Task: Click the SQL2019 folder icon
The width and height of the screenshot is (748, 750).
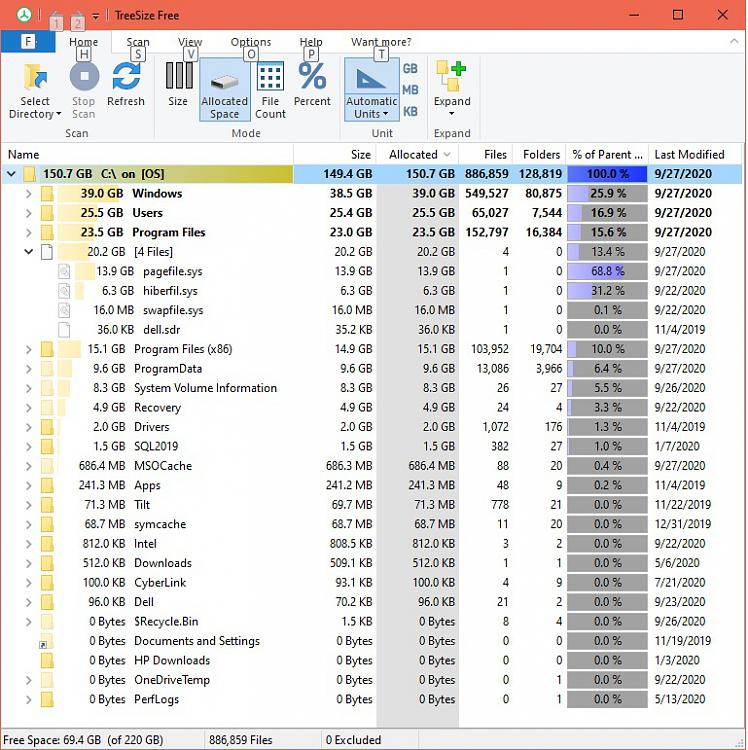Action: 47,446
